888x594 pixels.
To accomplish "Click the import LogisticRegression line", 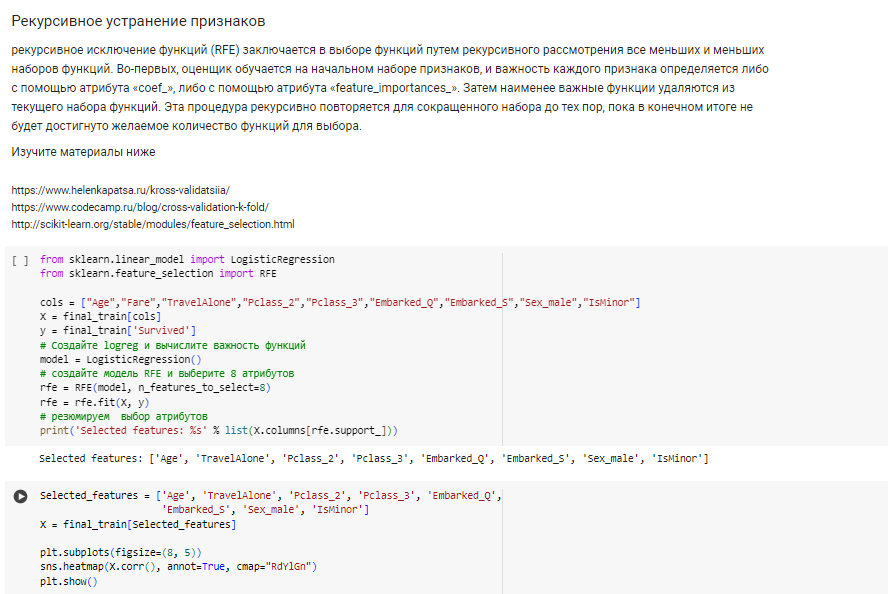I will click(187, 259).
